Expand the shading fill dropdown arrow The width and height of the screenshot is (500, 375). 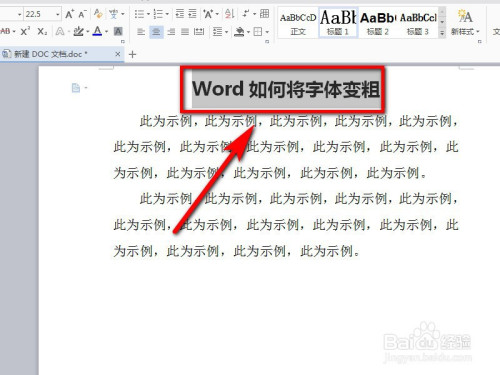tap(249, 32)
